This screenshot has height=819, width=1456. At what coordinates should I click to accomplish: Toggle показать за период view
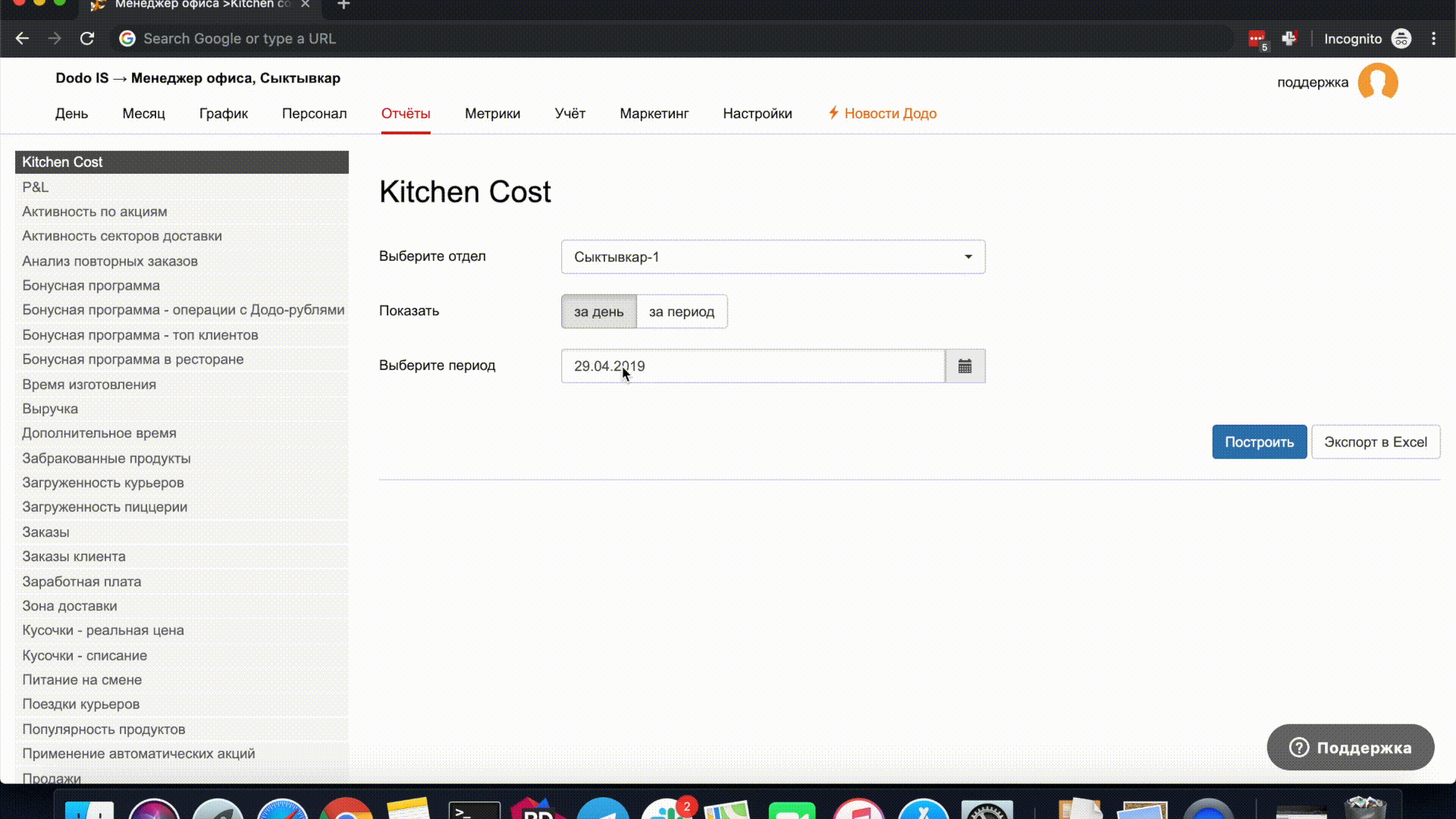[x=682, y=311]
